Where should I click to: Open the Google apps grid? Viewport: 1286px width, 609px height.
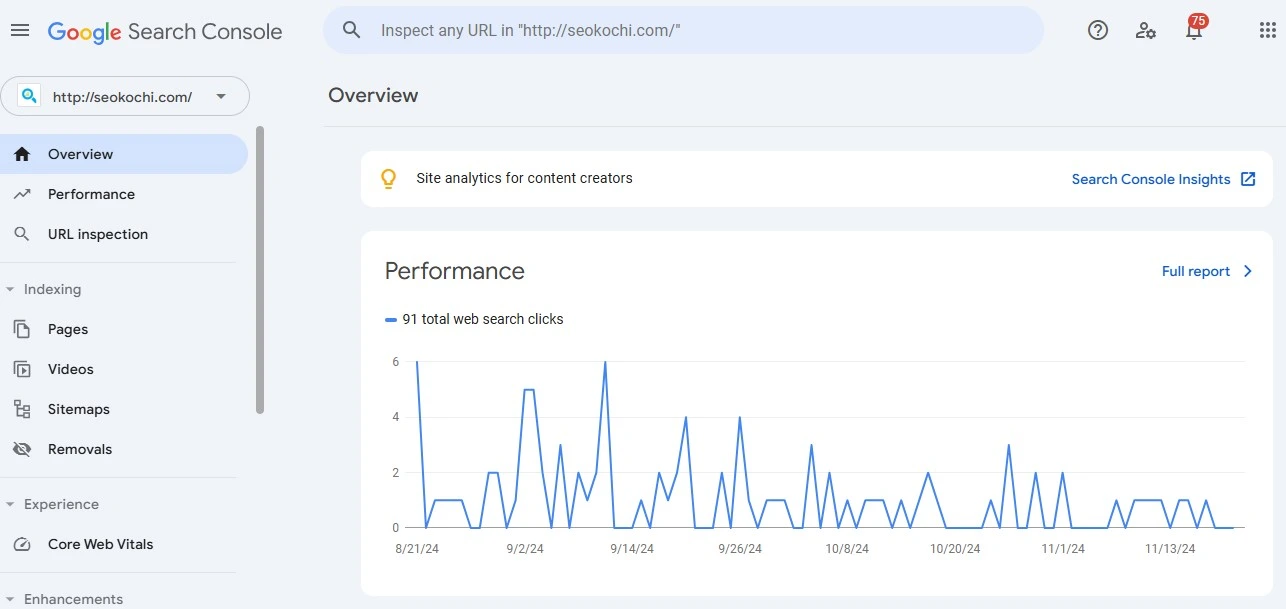click(1267, 30)
